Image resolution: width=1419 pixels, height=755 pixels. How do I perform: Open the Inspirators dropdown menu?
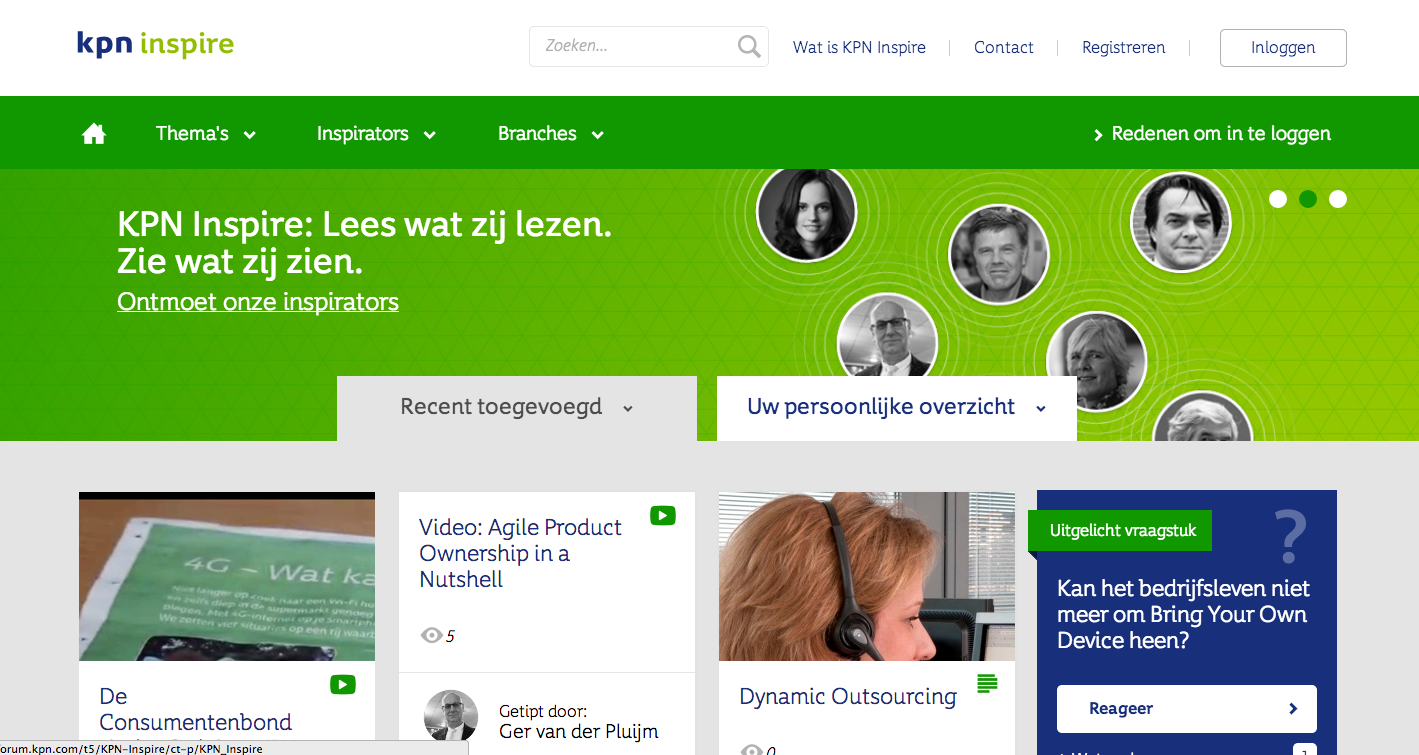pyautogui.click(x=375, y=134)
